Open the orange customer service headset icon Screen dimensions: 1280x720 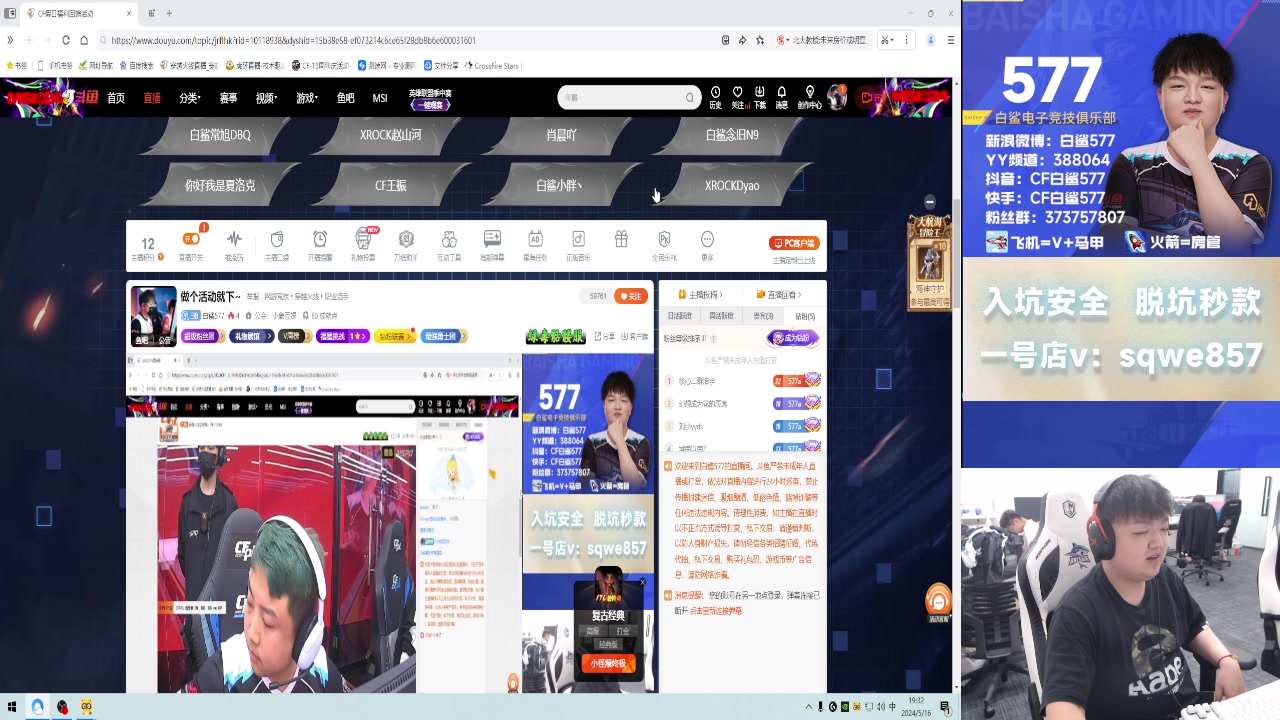click(x=938, y=603)
